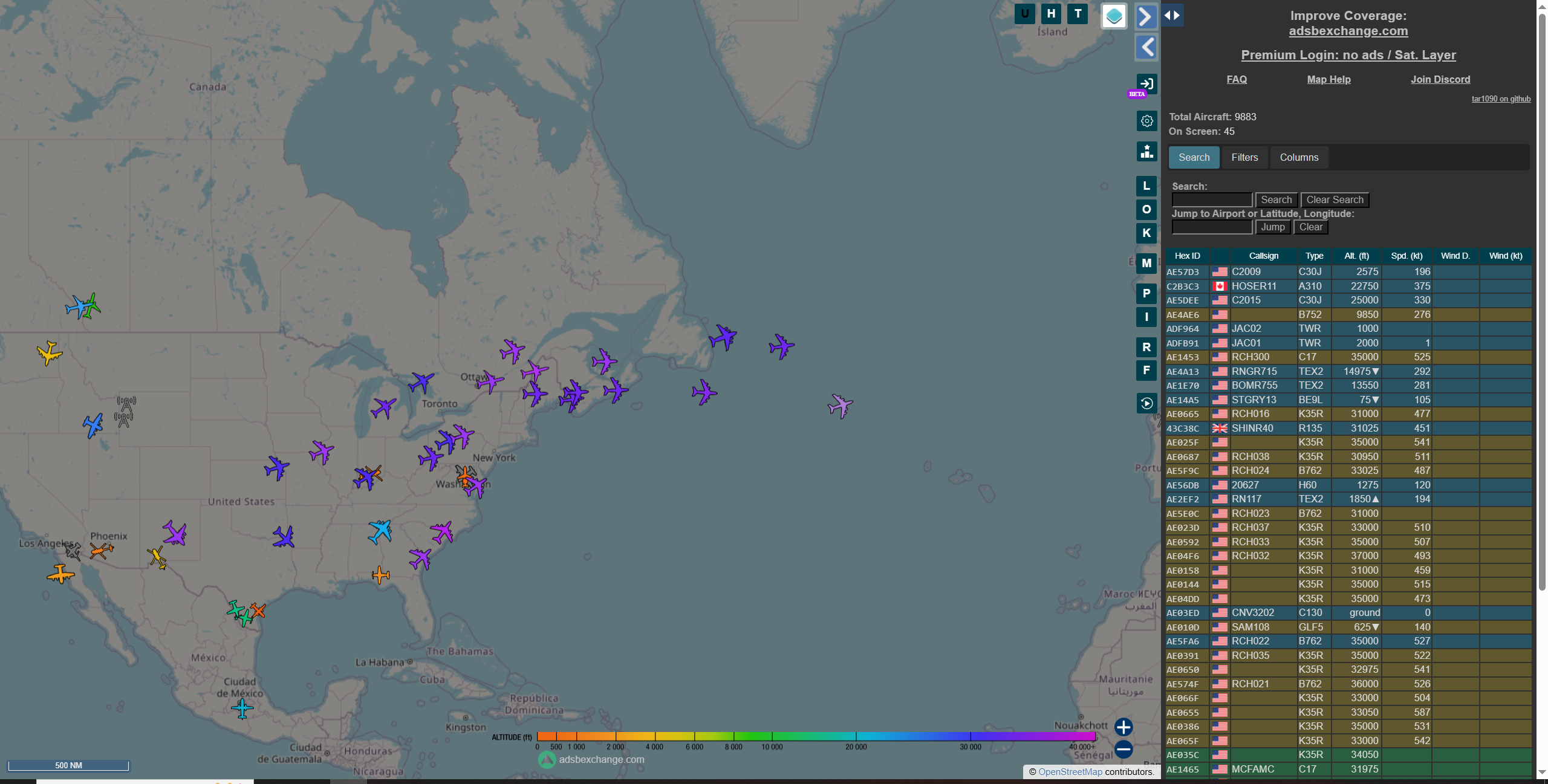Switch to the Filters tab
Image resolution: width=1548 pixels, height=784 pixels.
pos(1244,158)
